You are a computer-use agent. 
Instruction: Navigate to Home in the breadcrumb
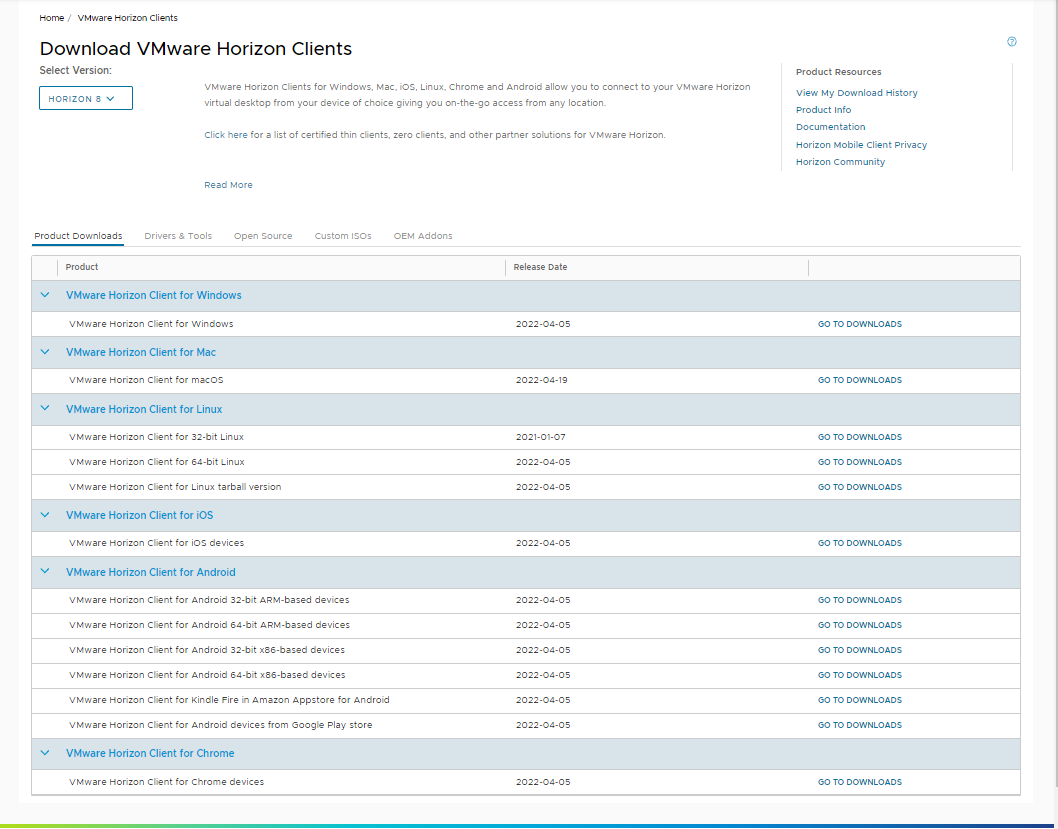51,18
